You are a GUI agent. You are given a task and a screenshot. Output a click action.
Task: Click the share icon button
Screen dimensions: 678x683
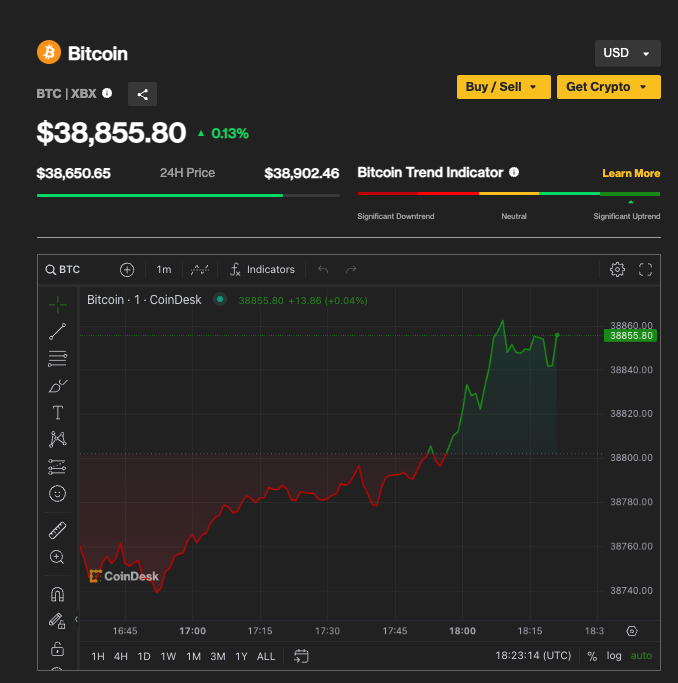point(142,94)
